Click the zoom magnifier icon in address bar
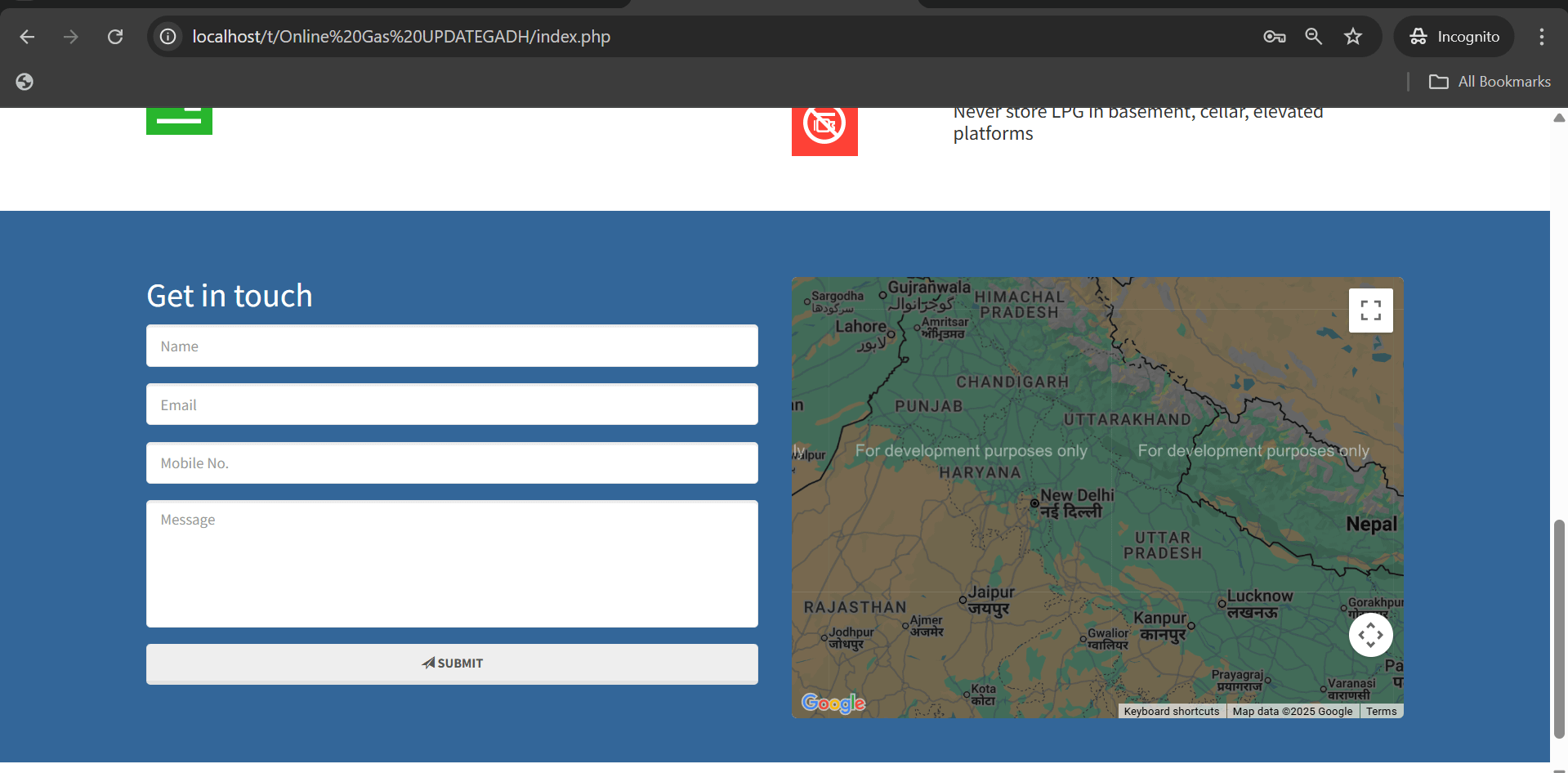Image resolution: width=1568 pixels, height=773 pixels. click(1313, 37)
